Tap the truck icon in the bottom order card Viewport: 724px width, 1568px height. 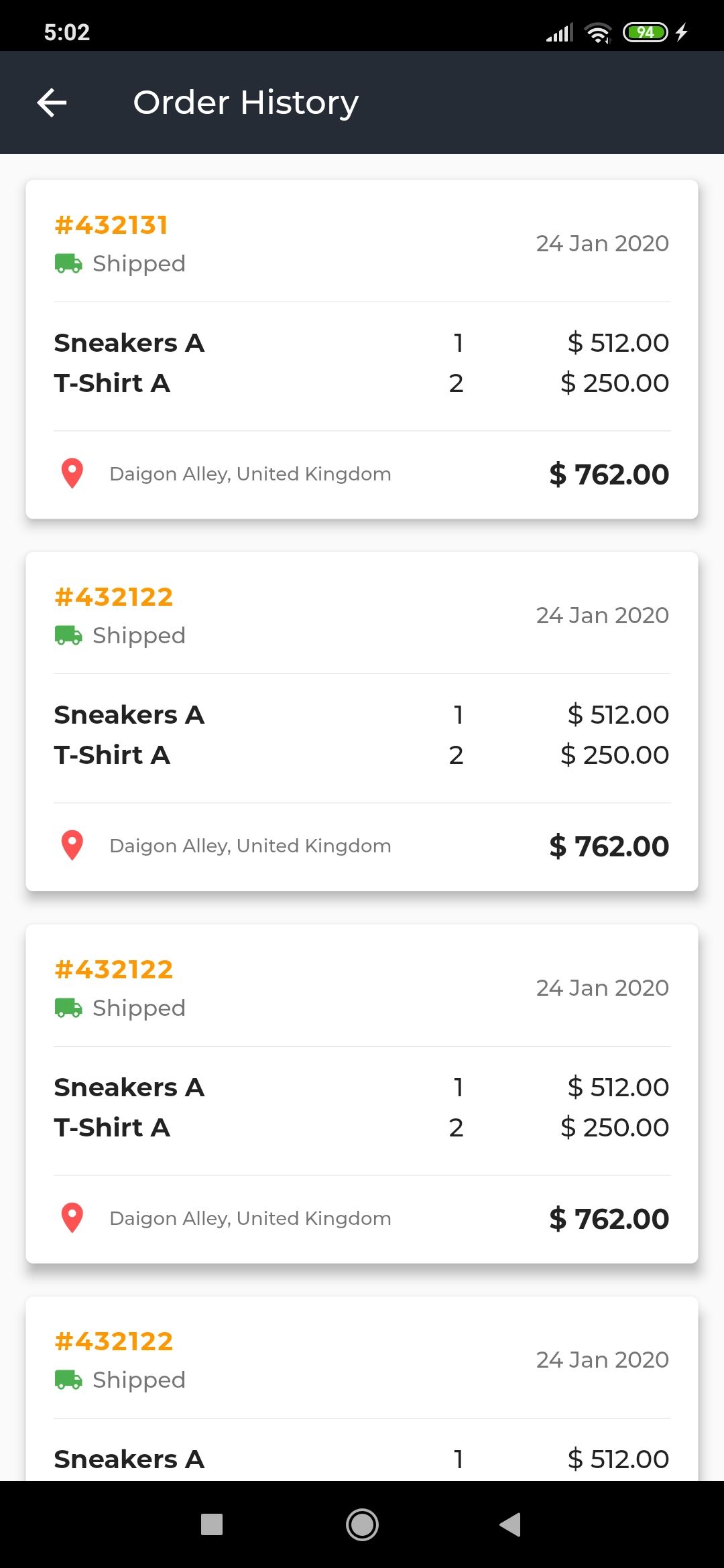pyautogui.click(x=68, y=1380)
